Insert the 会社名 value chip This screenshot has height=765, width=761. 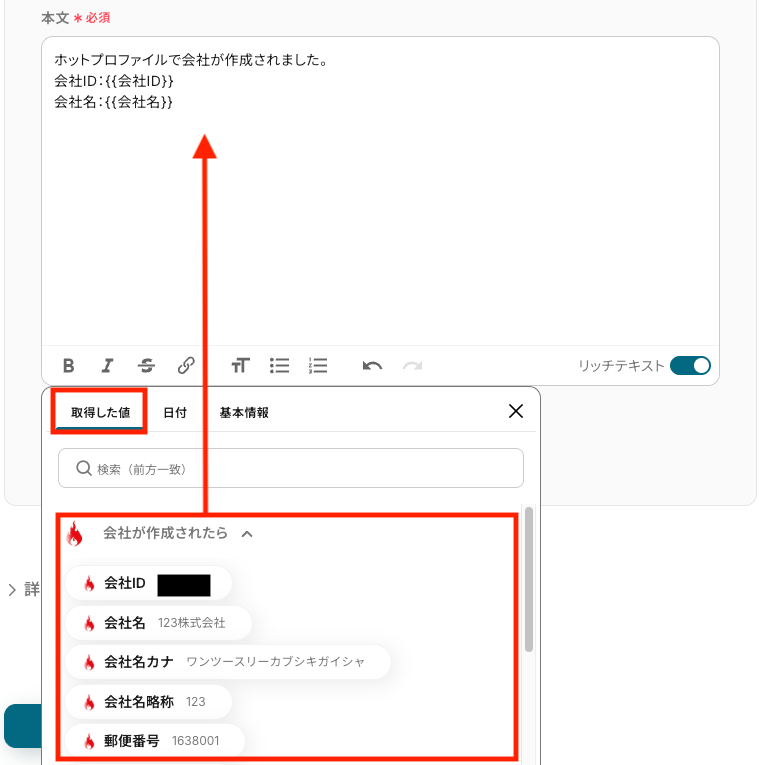[159, 623]
